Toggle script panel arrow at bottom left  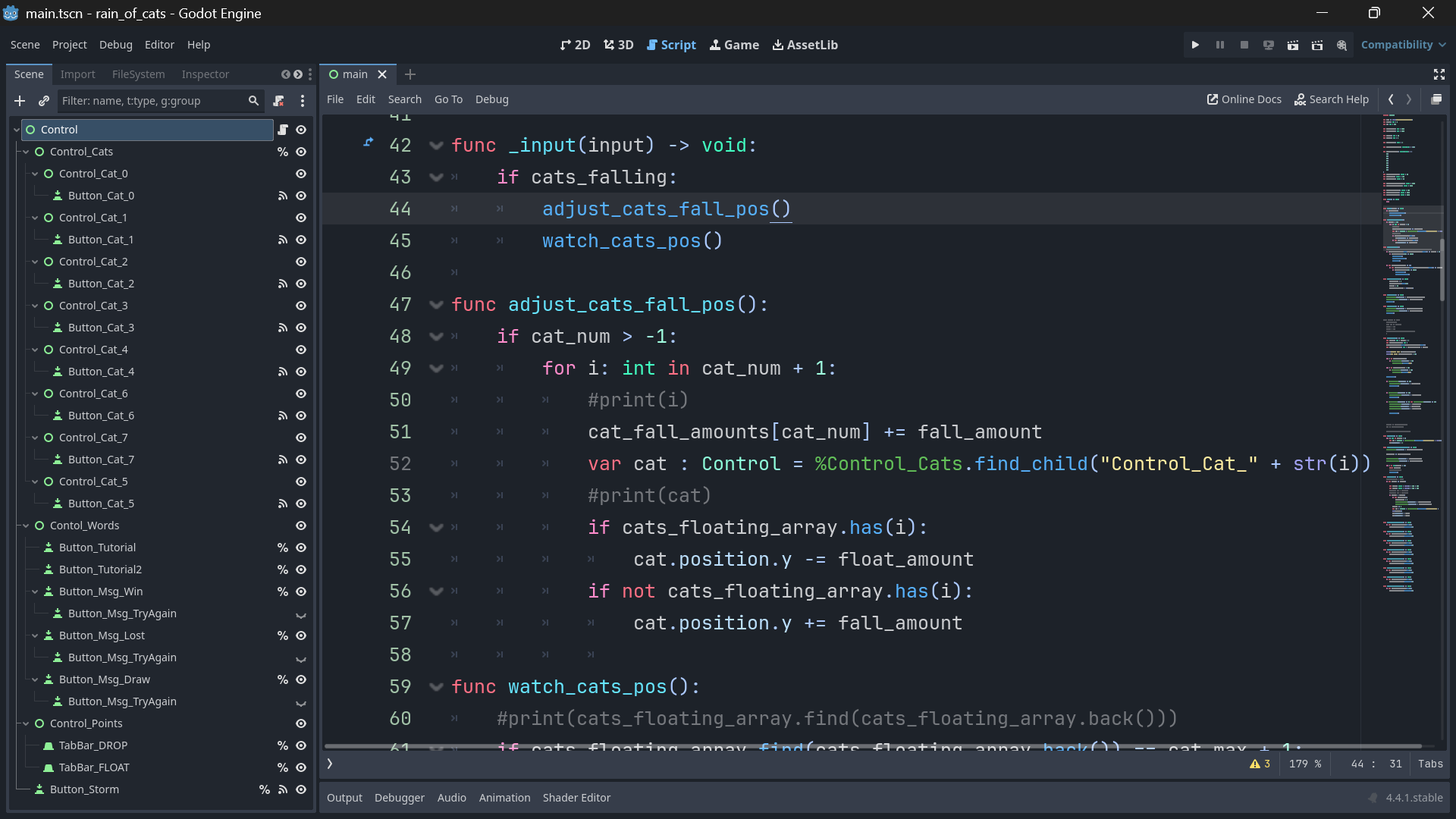tap(330, 764)
